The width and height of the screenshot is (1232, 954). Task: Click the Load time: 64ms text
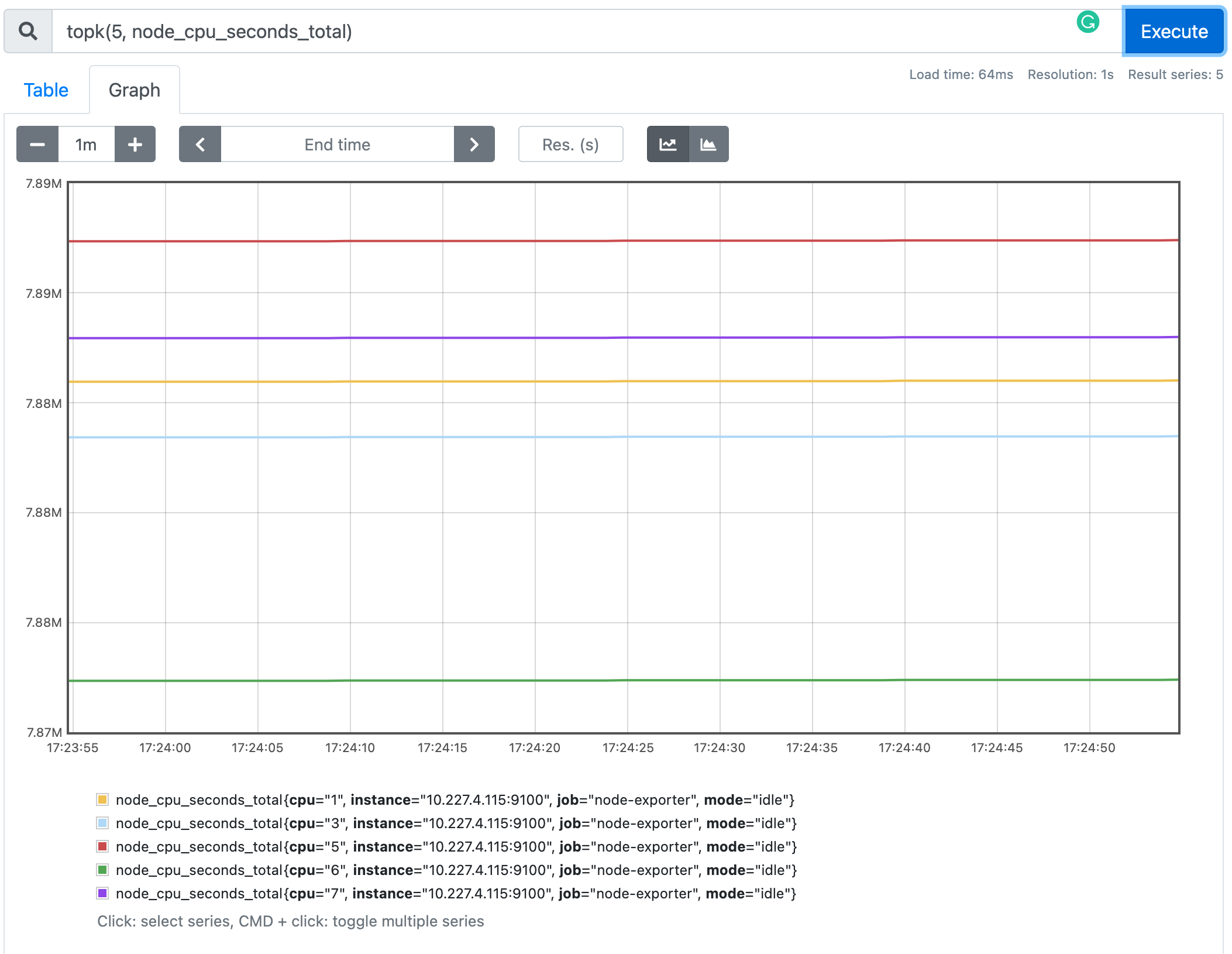961,74
